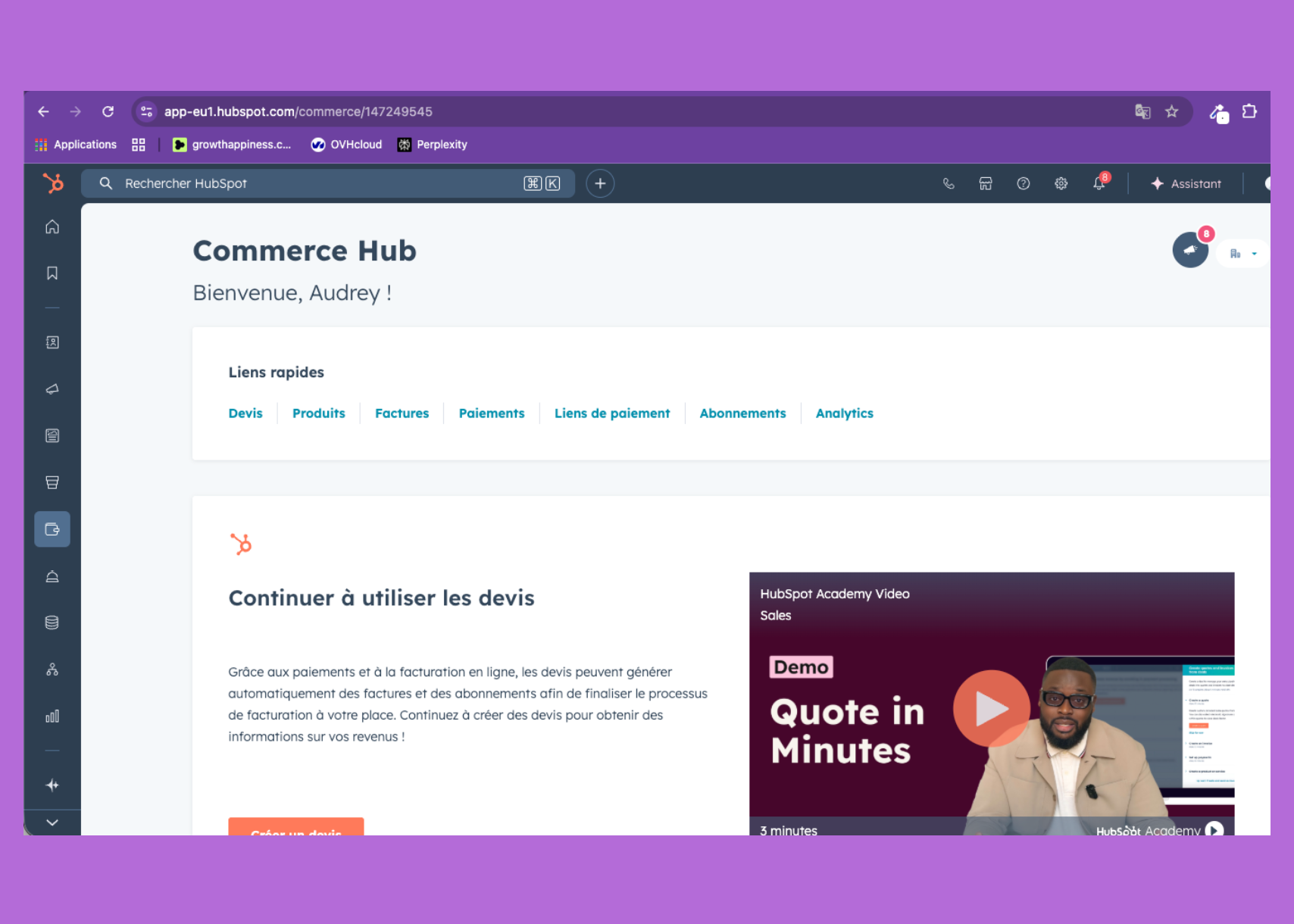
Task: Open the browser extensions puzzle icon
Action: click(1249, 111)
